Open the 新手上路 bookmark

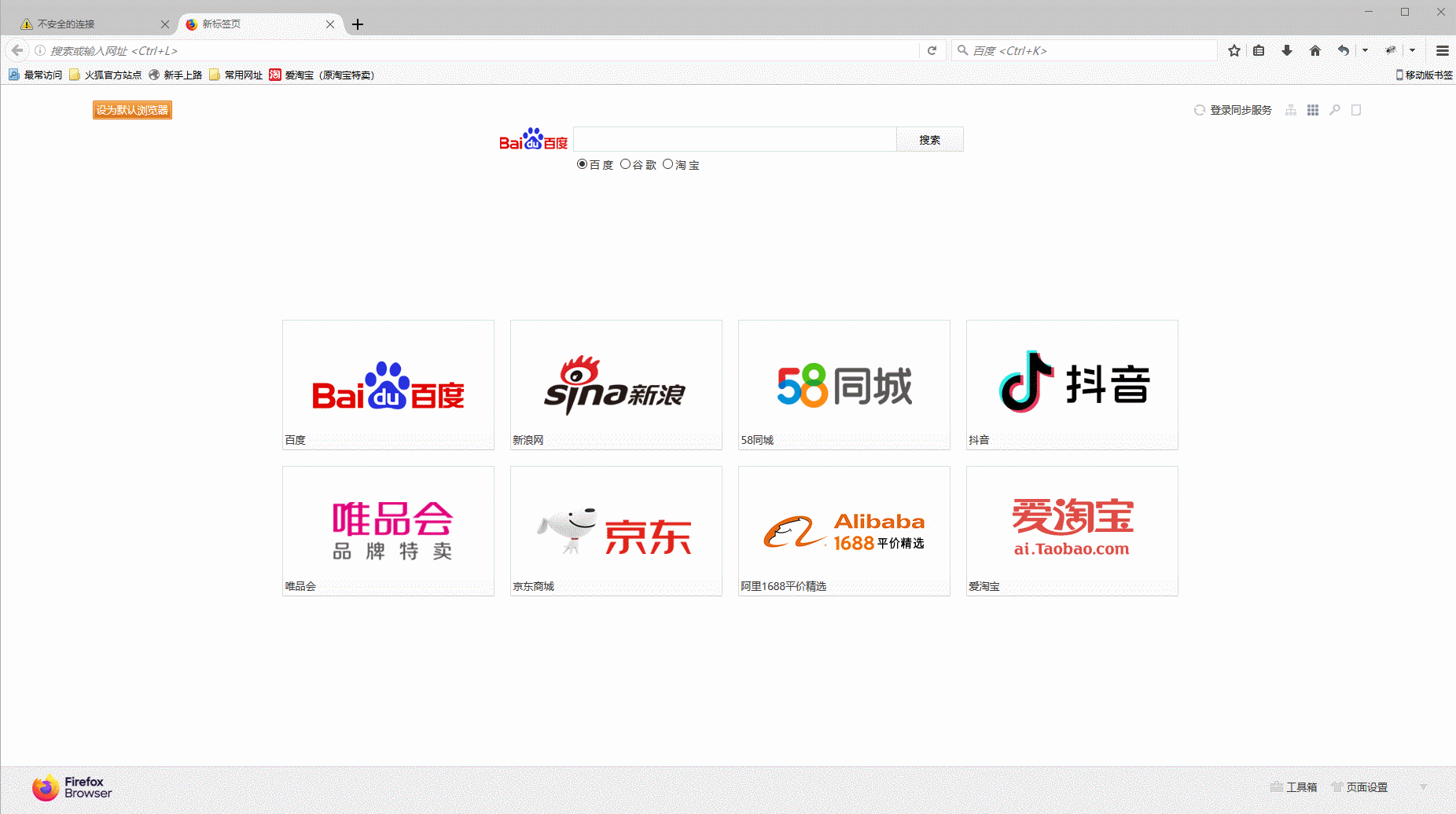[x=175, y=75]
